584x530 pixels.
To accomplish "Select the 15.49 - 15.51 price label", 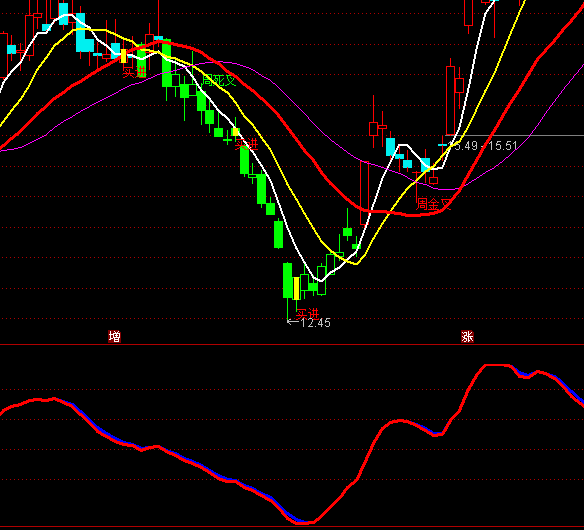I will click(483, 146).
